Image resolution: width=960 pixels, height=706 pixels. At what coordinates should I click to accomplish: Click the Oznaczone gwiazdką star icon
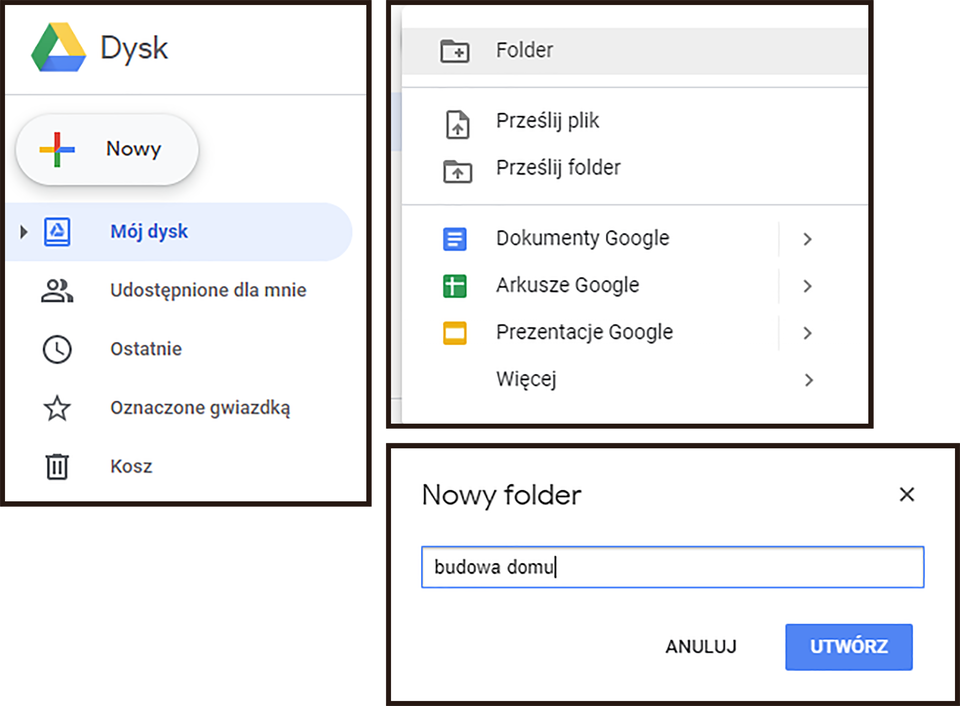pyautogui.click(x=57, y=408)
